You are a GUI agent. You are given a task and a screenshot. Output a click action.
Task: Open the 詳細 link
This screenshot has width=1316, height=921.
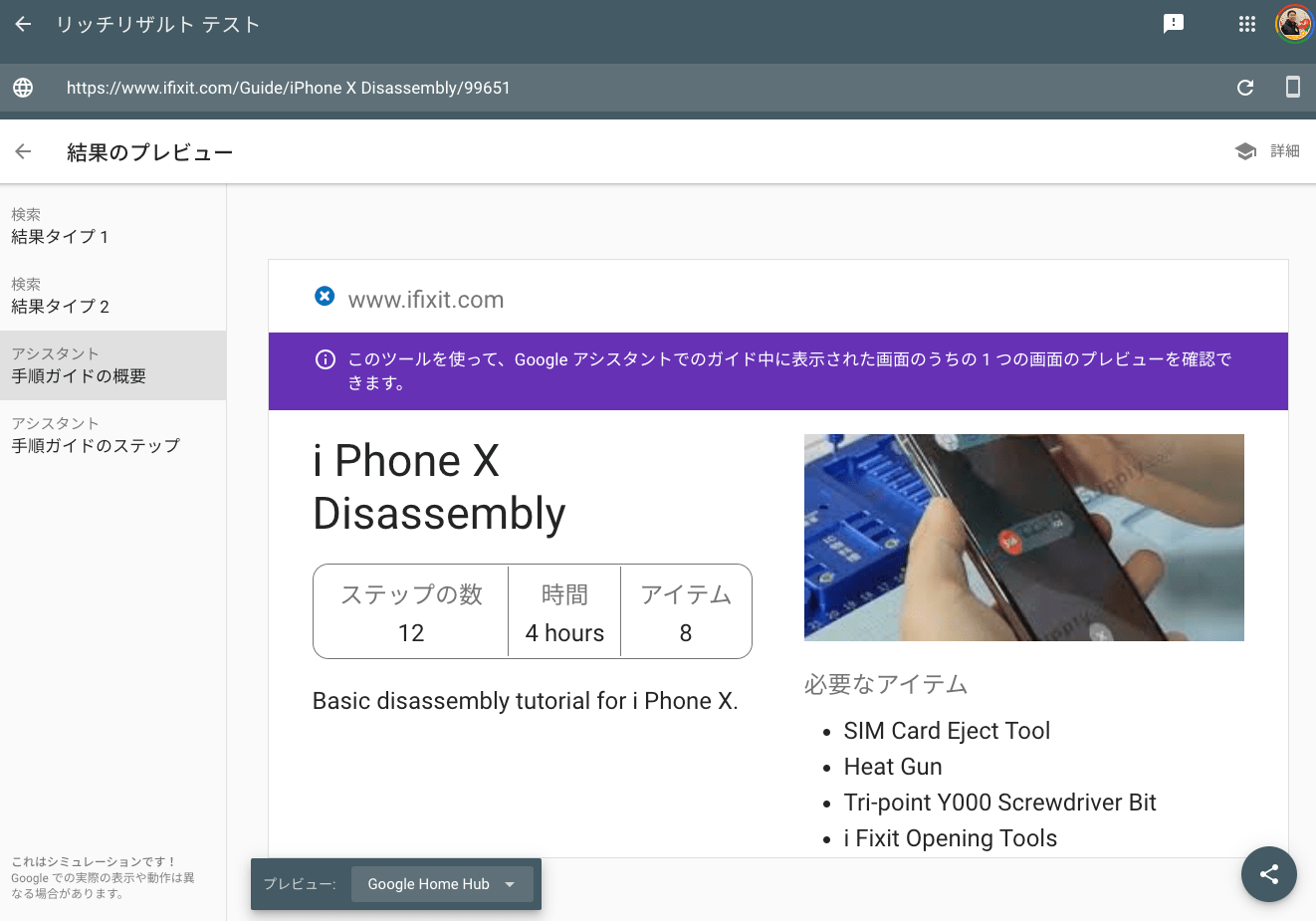pos(1285,151)
